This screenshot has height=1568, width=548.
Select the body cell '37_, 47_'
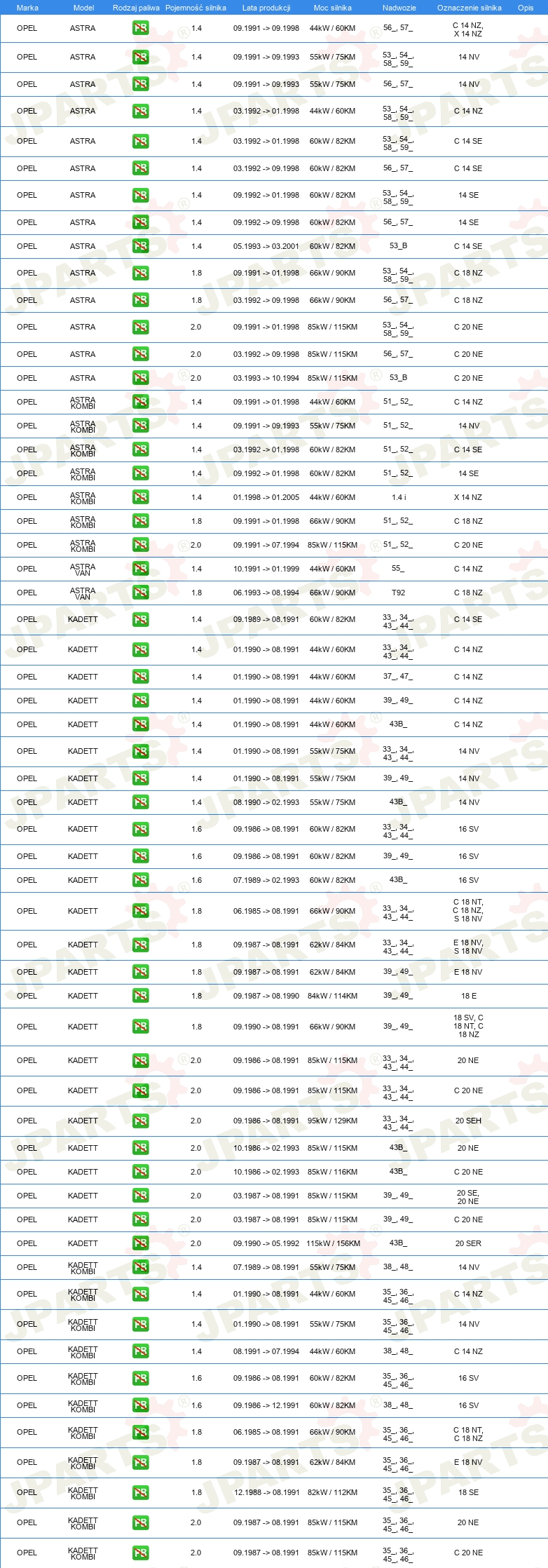398,677
